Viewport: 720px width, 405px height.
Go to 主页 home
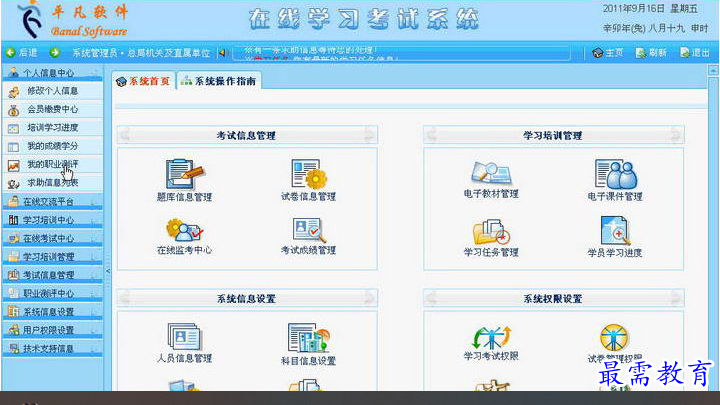tap(608, 53)
